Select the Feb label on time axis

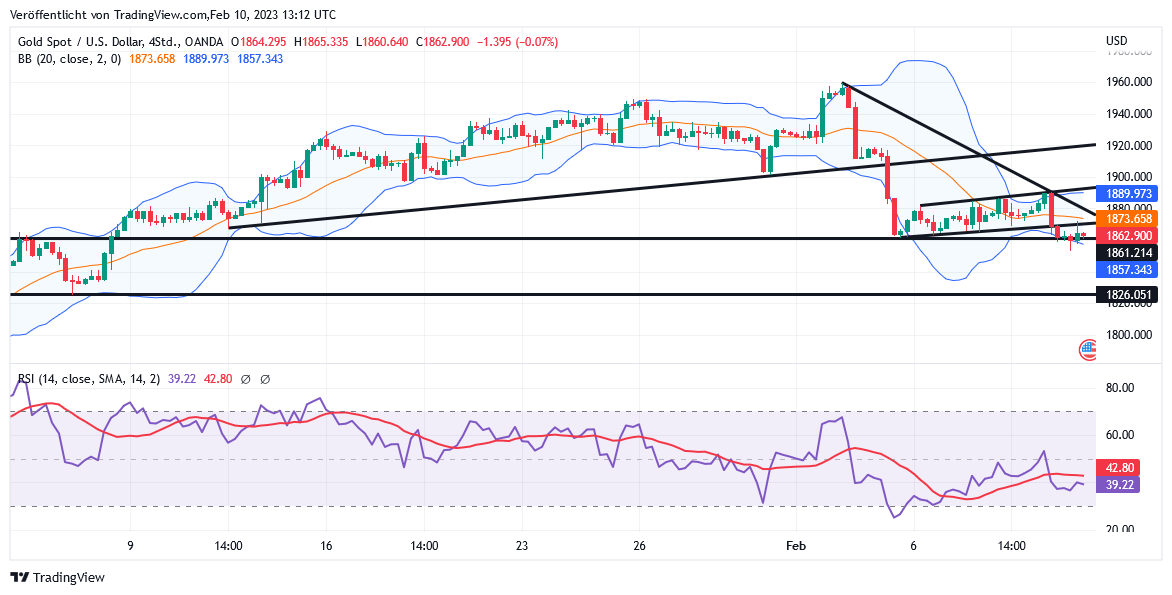click(796, 546)
